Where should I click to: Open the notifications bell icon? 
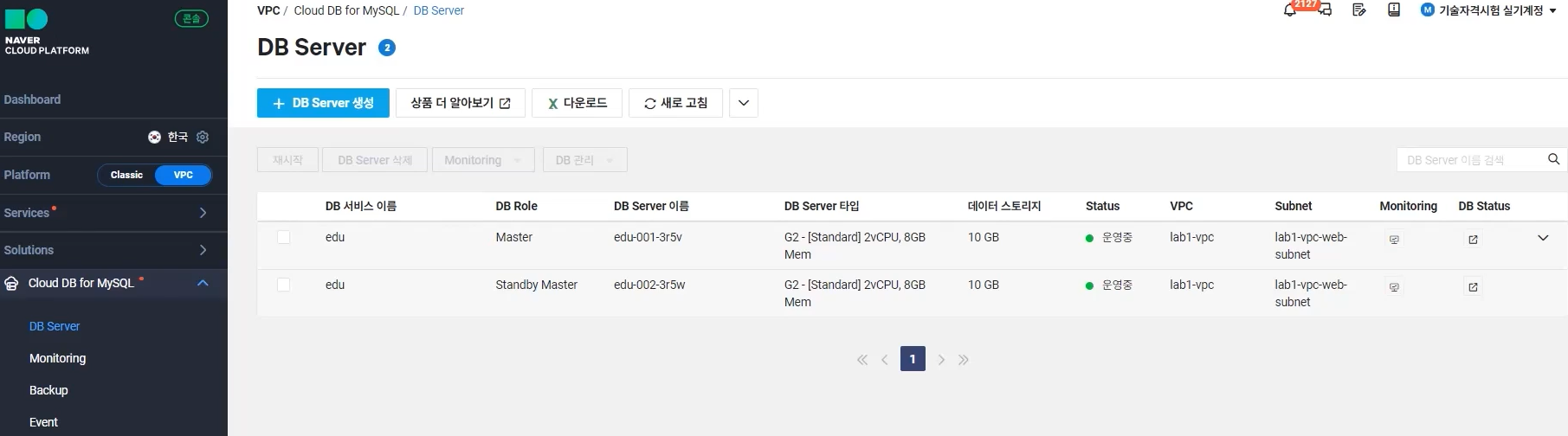point(1290,10)
